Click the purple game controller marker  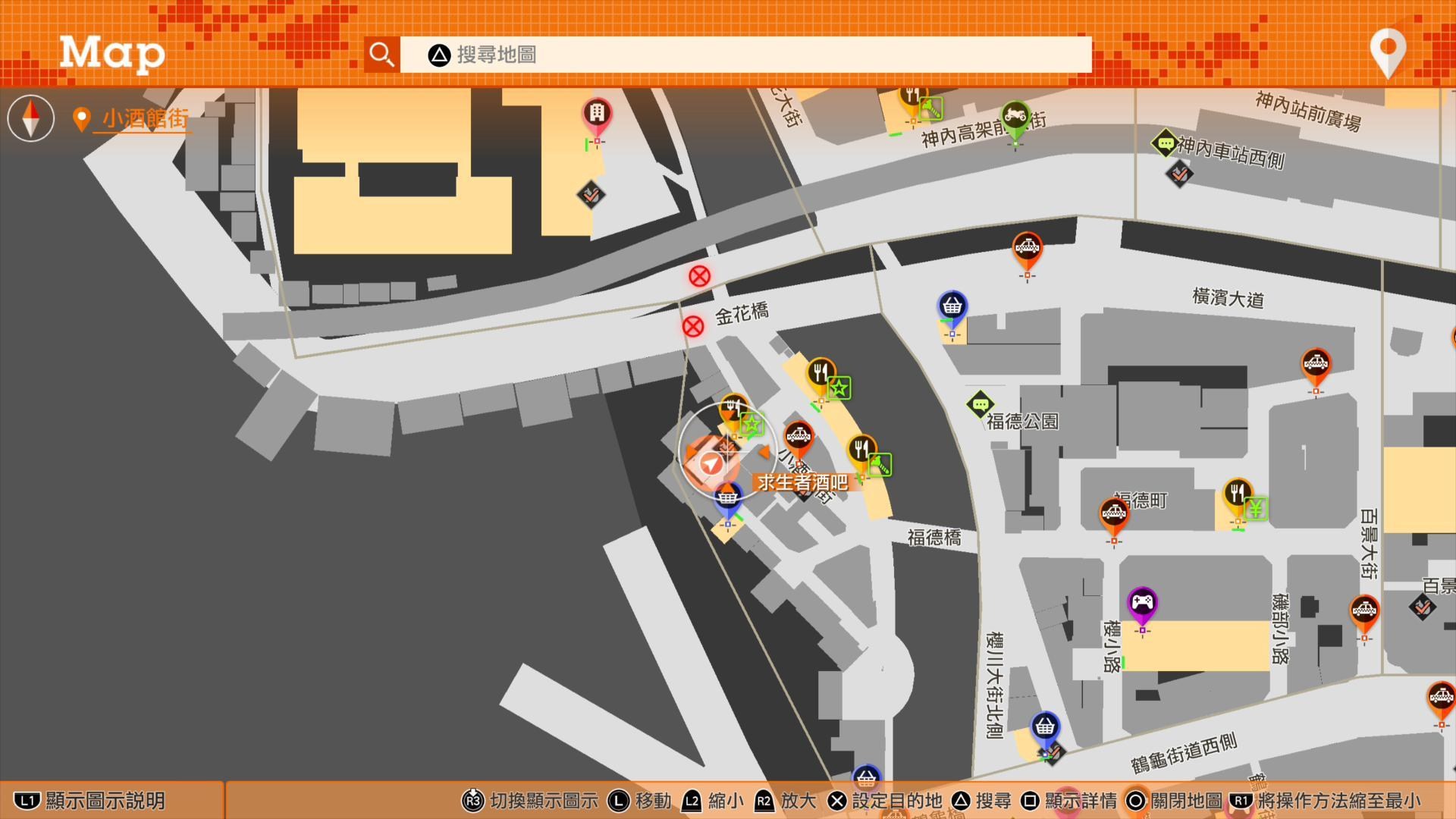[x=1142, y=608]
